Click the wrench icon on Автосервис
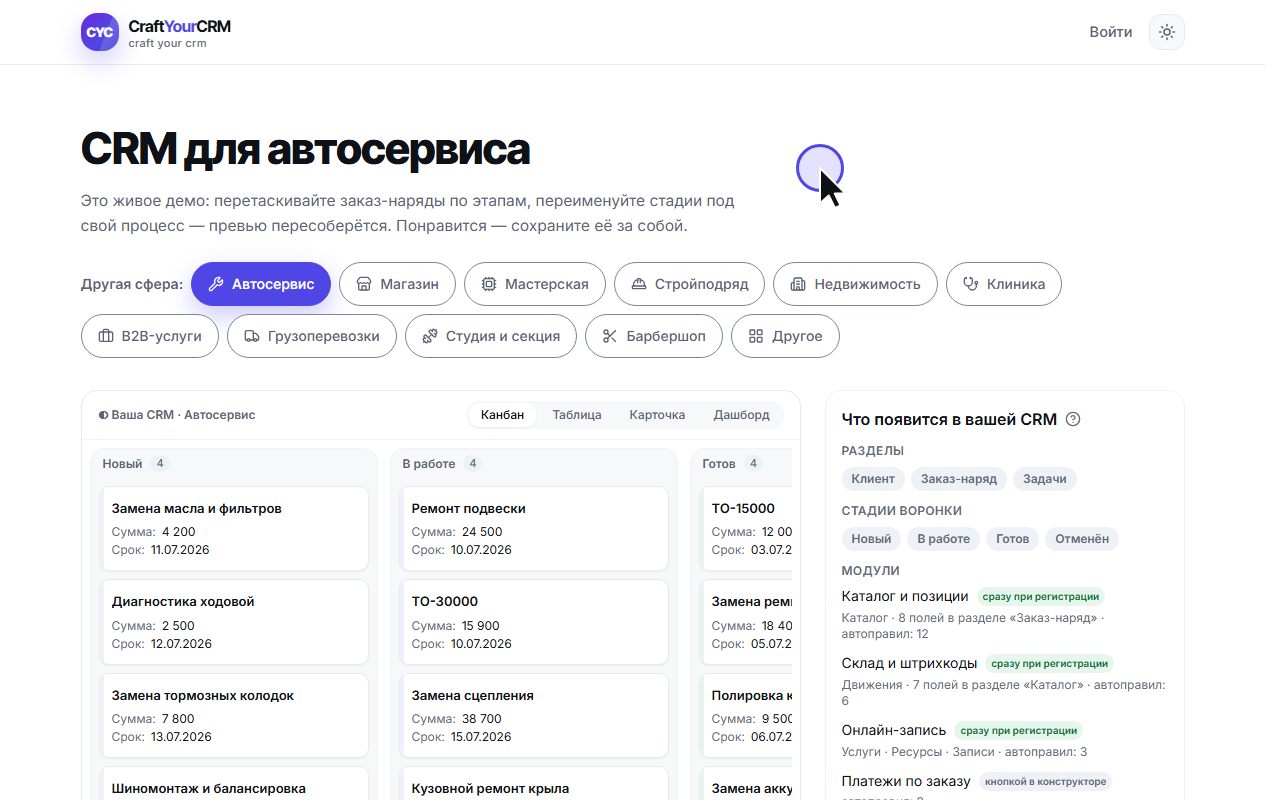The image size is (1280, 800). pyautogui.click(x=215, y=284)
